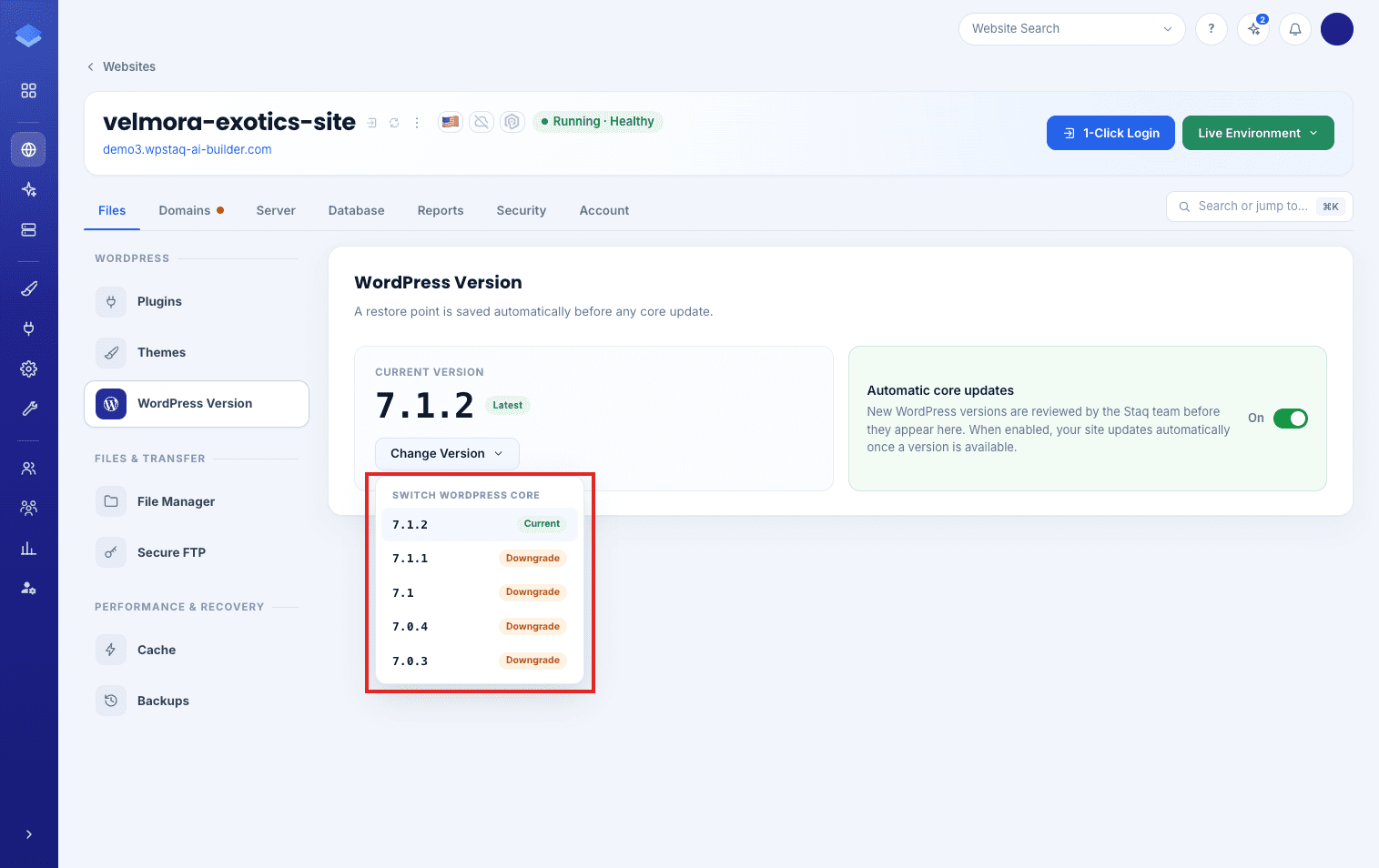This screenshot has height=868, width=1379.
Task: Open the dashboard grid icon in left sidebar
Action: click(x=28, y=91)
